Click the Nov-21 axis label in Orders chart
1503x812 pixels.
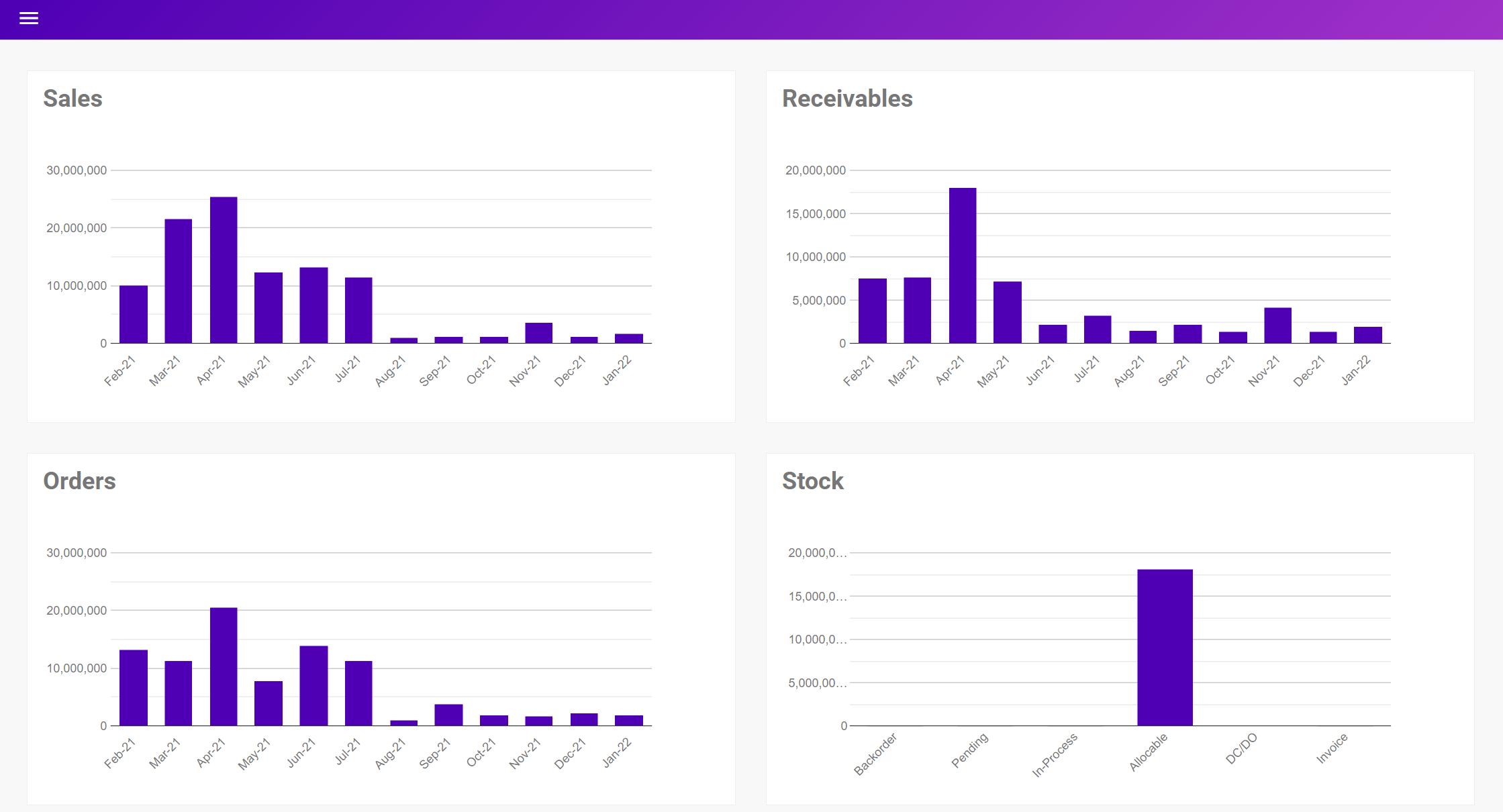(525, 754)
